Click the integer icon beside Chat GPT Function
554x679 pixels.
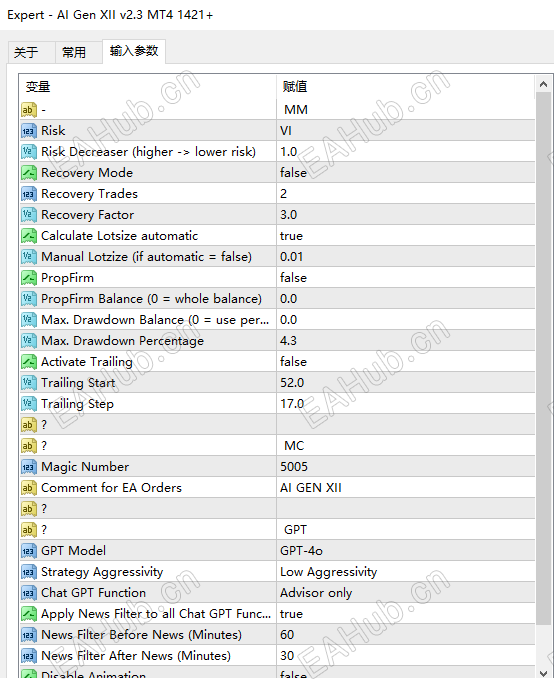pos(29,593)
